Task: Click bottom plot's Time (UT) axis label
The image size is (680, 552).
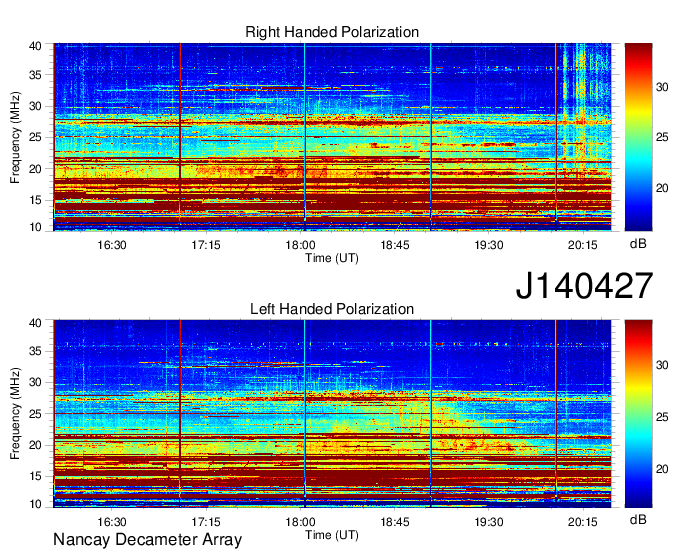Action: click(332, 535)
